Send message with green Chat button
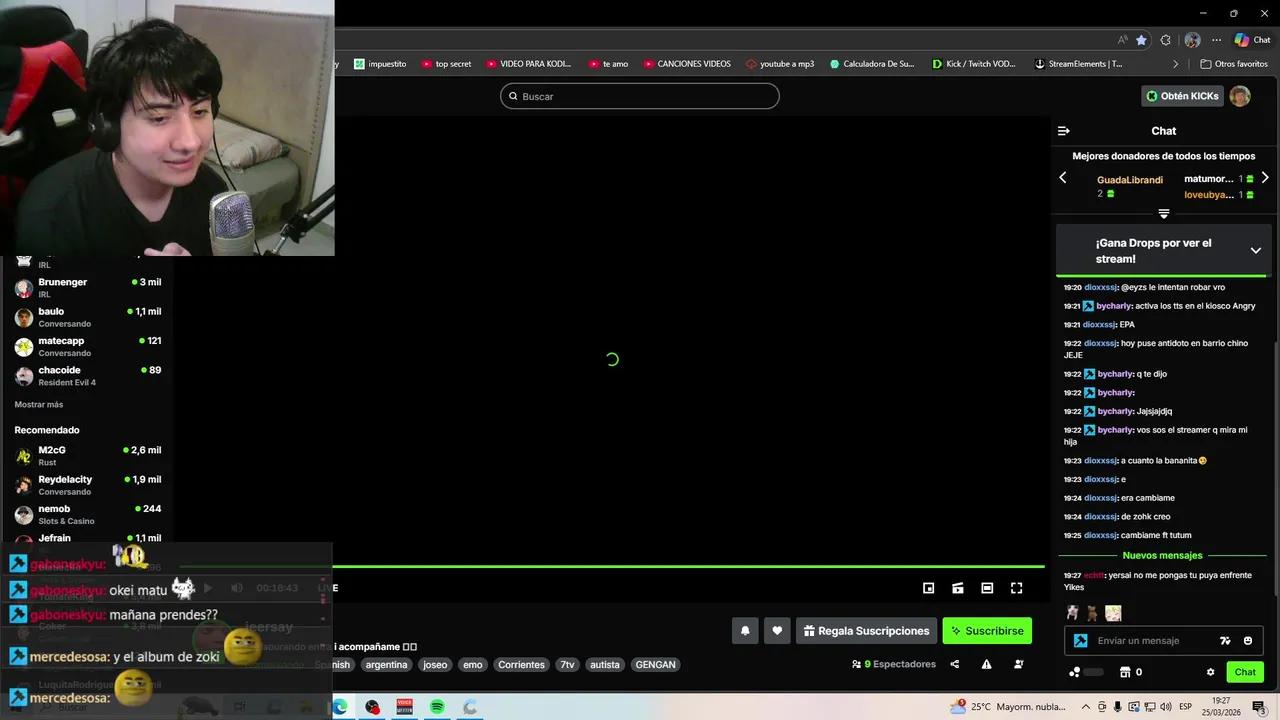 tap(1245, 672)
